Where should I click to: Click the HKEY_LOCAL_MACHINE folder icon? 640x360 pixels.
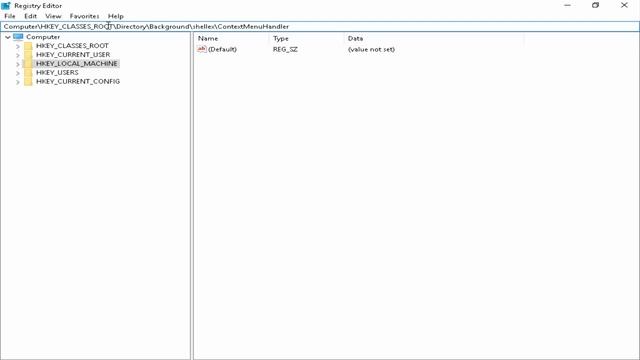(x=28, y=64)
